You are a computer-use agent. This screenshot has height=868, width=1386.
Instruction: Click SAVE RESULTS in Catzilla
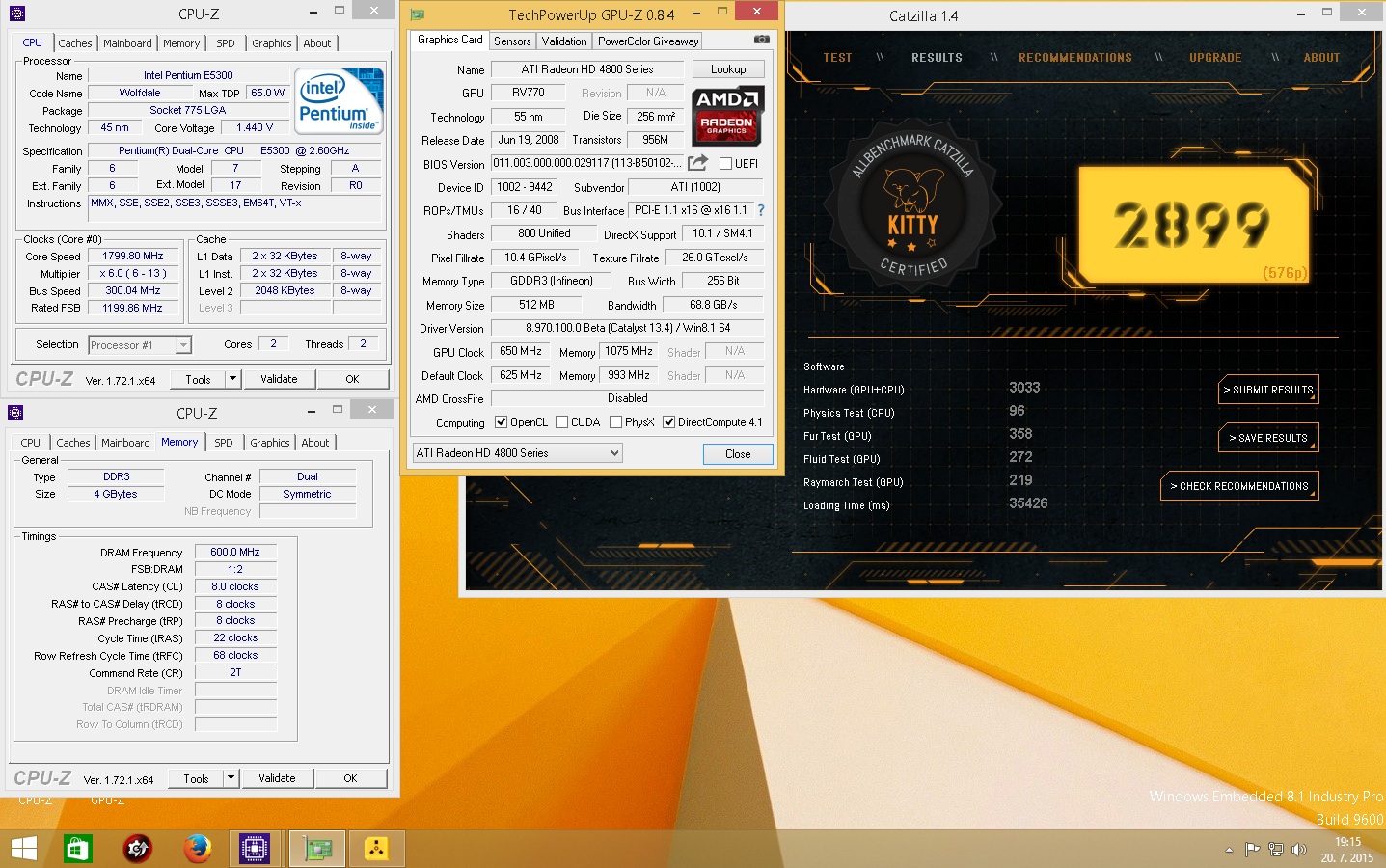pyautogui.click(x=1268, y=438)
